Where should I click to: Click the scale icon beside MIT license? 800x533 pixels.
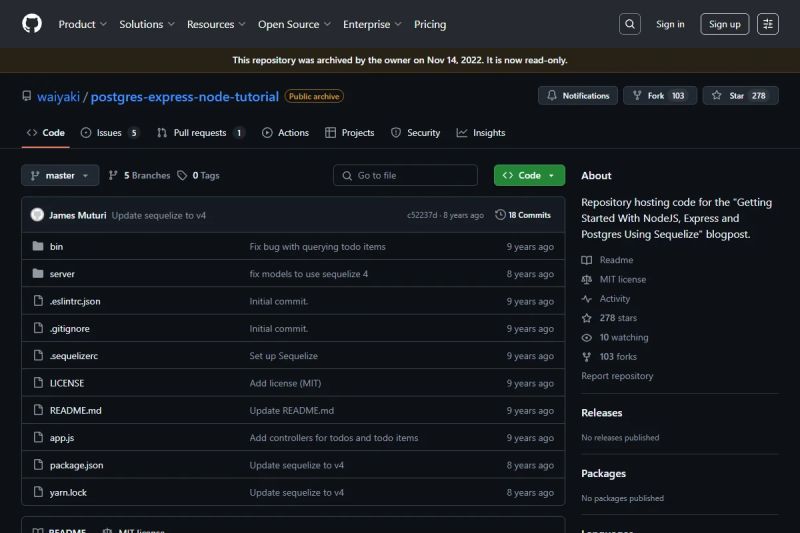[587, 280]
